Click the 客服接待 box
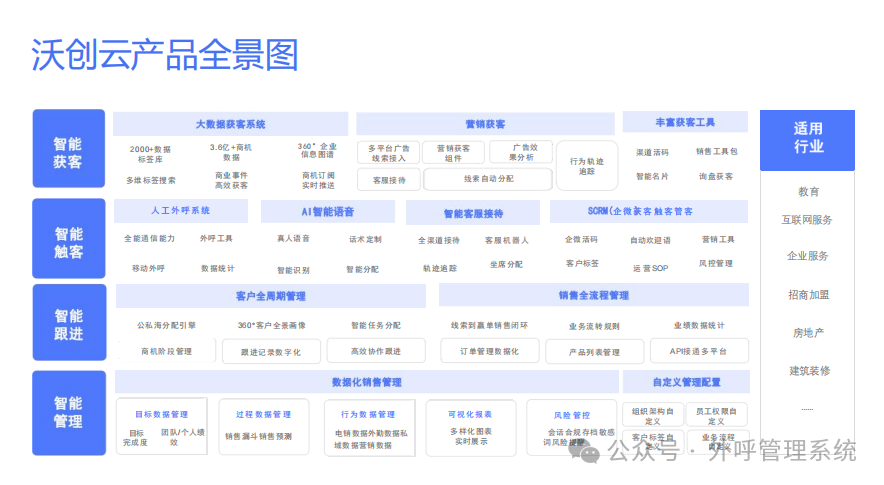The width and height of the screenshot is (884, 485). [x=389, y=180]
